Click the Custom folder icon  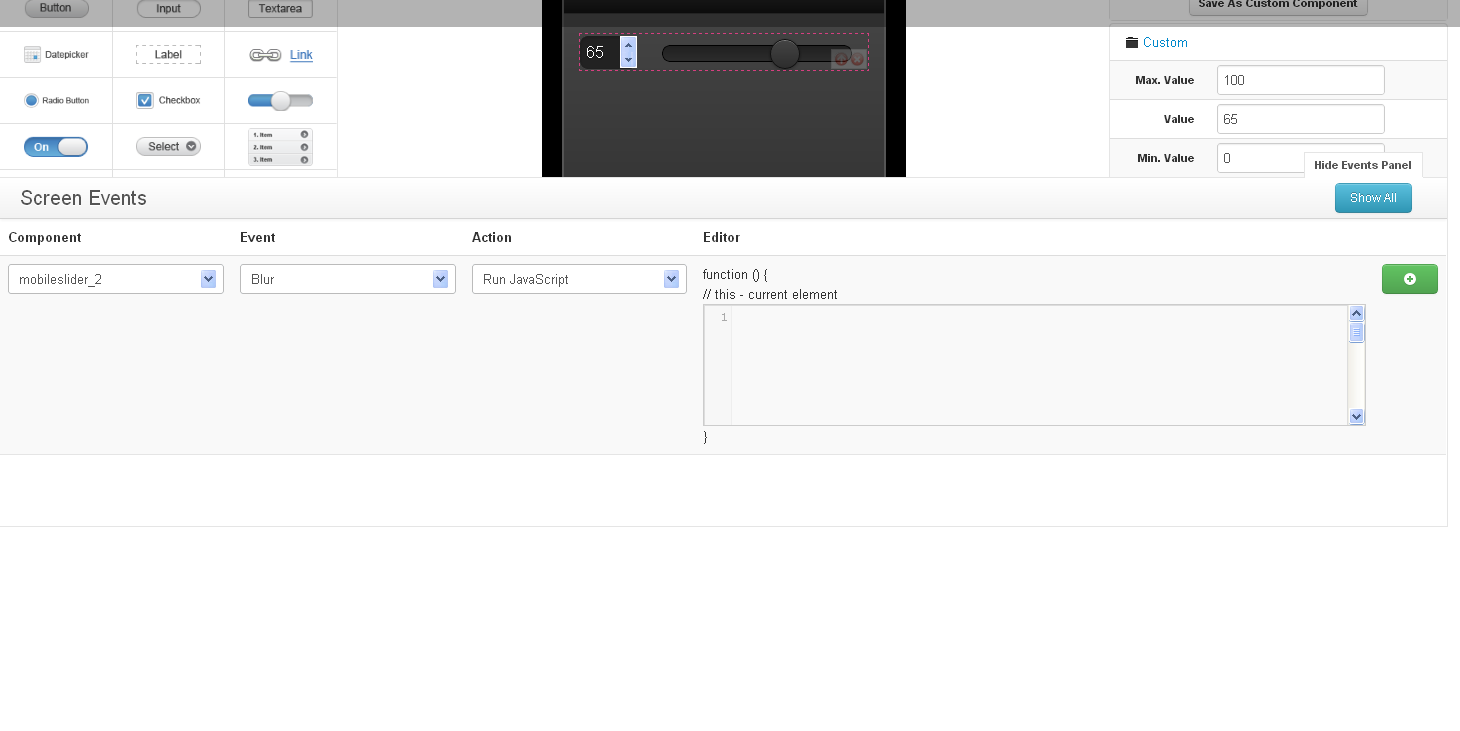(x=1132, y=43)
